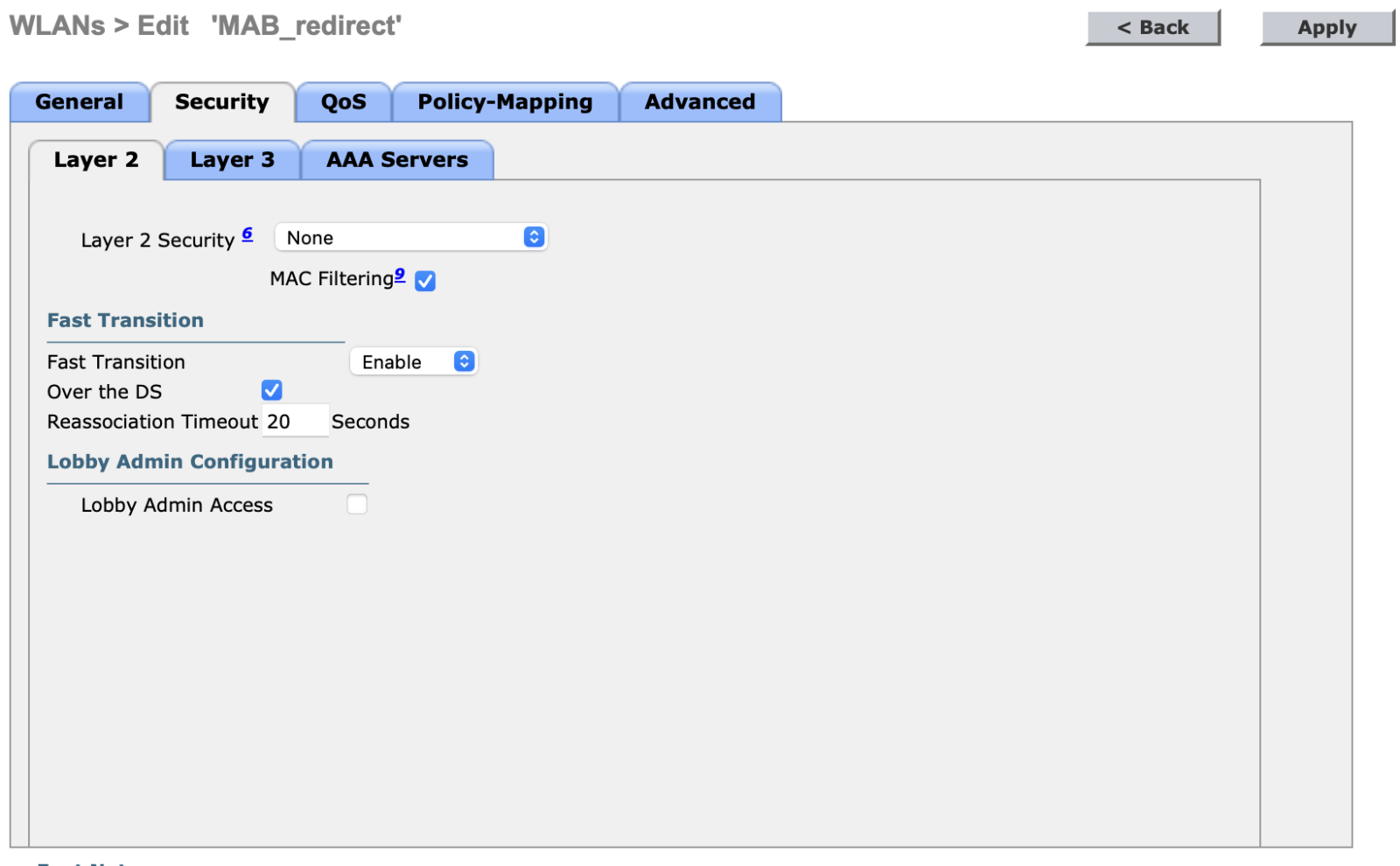Open footnote 9 link beside MAC Filtering

coord(400,275)
